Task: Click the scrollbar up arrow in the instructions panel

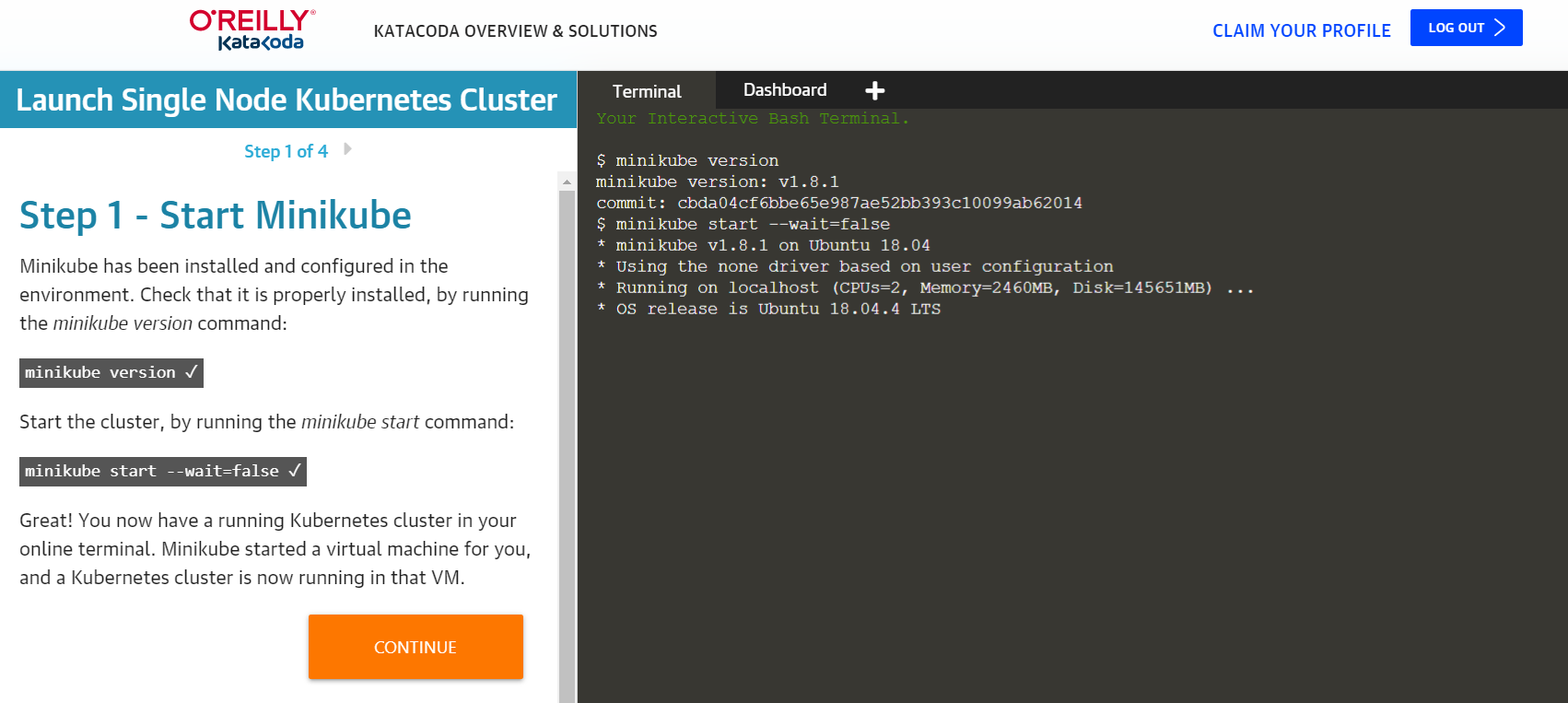Action: click(x=567, y=182)
